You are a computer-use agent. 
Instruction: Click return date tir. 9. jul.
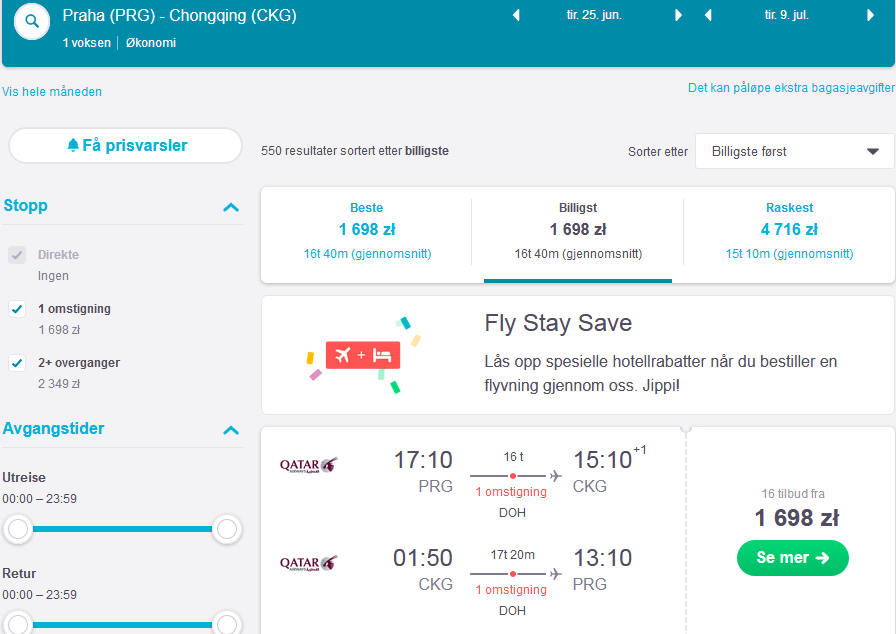click(x=787, y=15)
